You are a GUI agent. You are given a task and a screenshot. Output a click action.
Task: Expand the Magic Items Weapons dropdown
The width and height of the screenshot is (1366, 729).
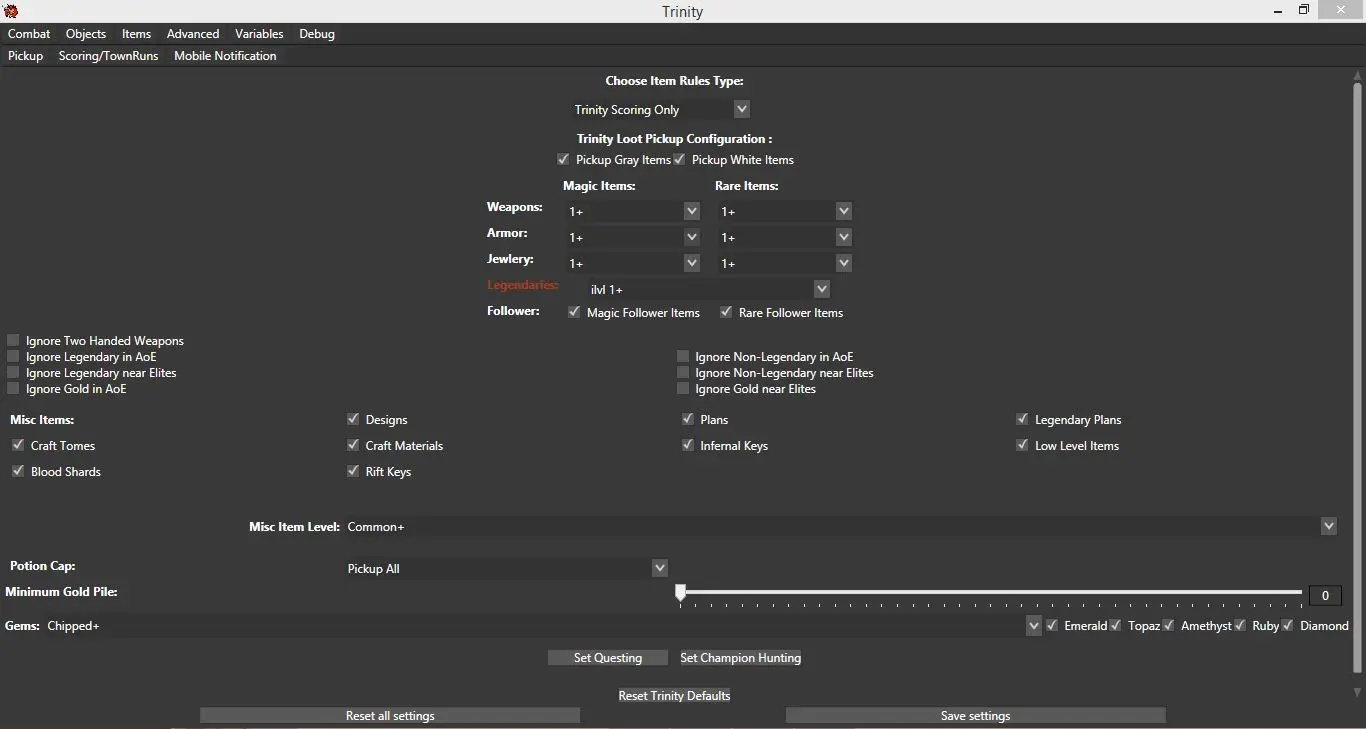click(x=691, y=211)
